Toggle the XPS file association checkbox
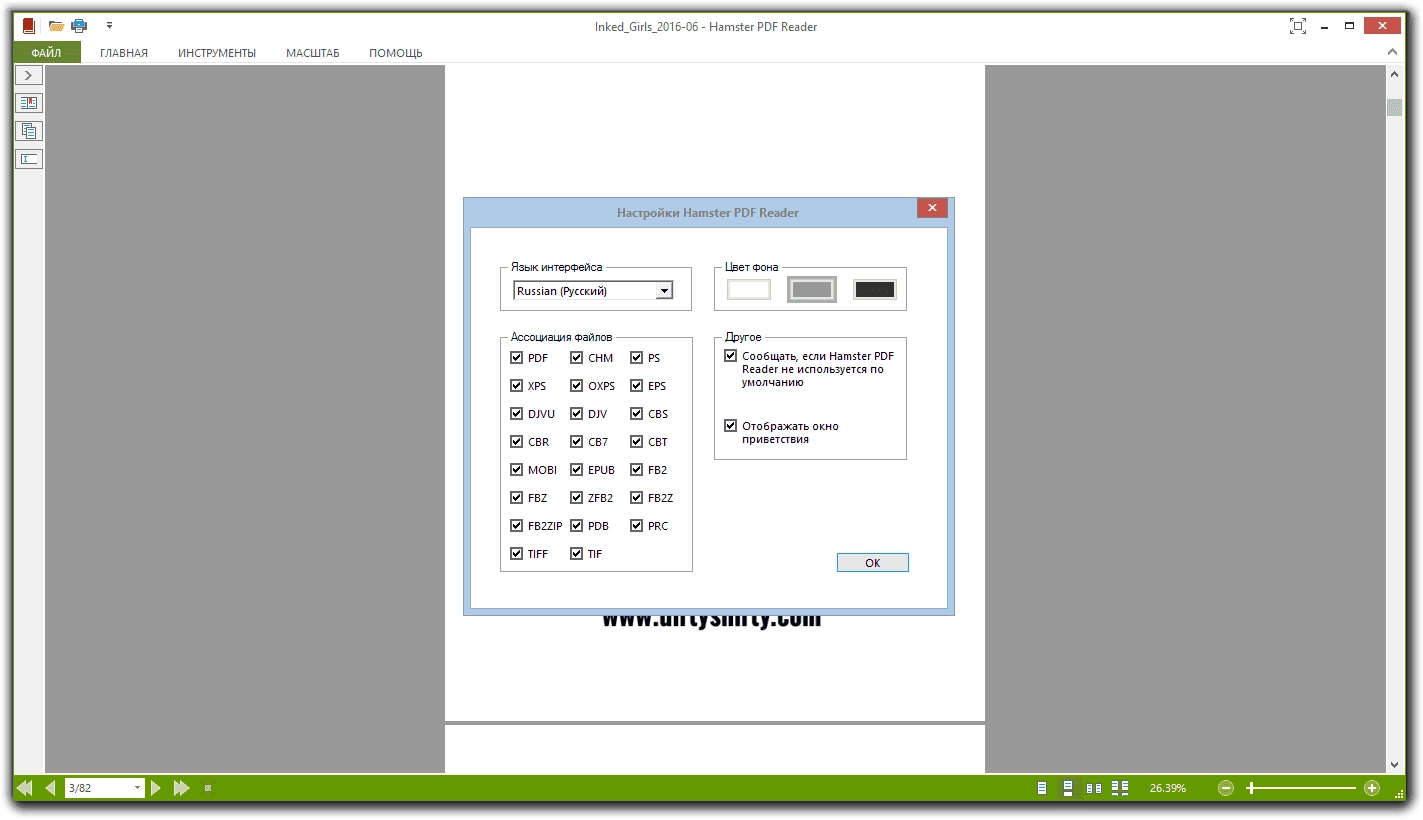Screen dimensions: 1423x820 coord(516,385)
